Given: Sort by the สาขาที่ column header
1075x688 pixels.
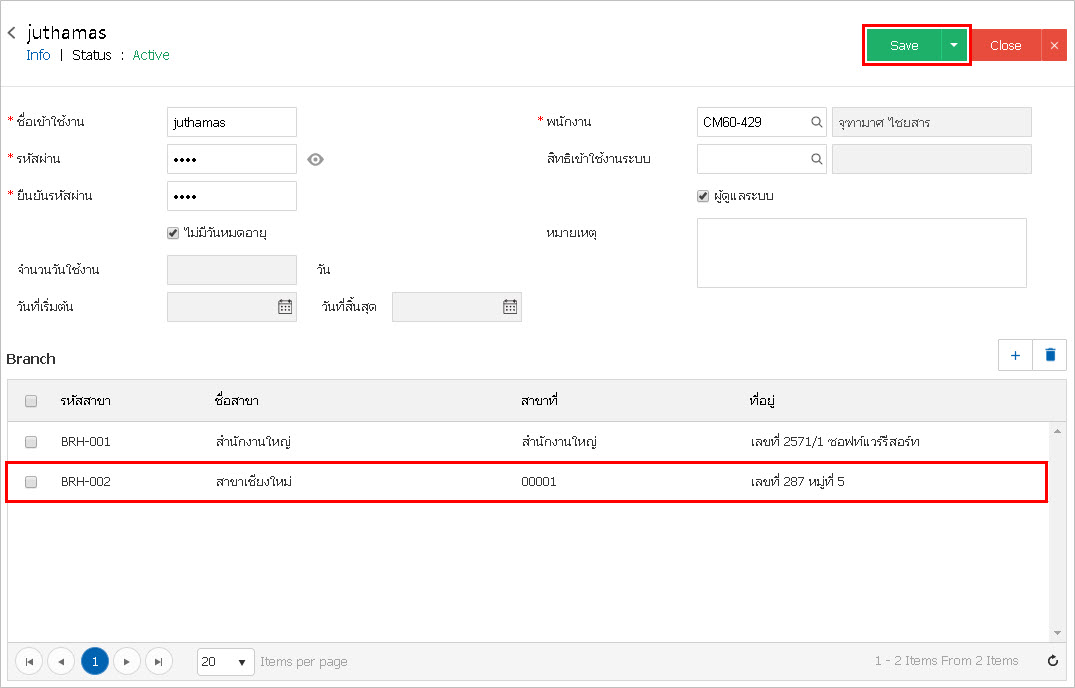Looking at the screenshot, I should [x=540, y=401].
